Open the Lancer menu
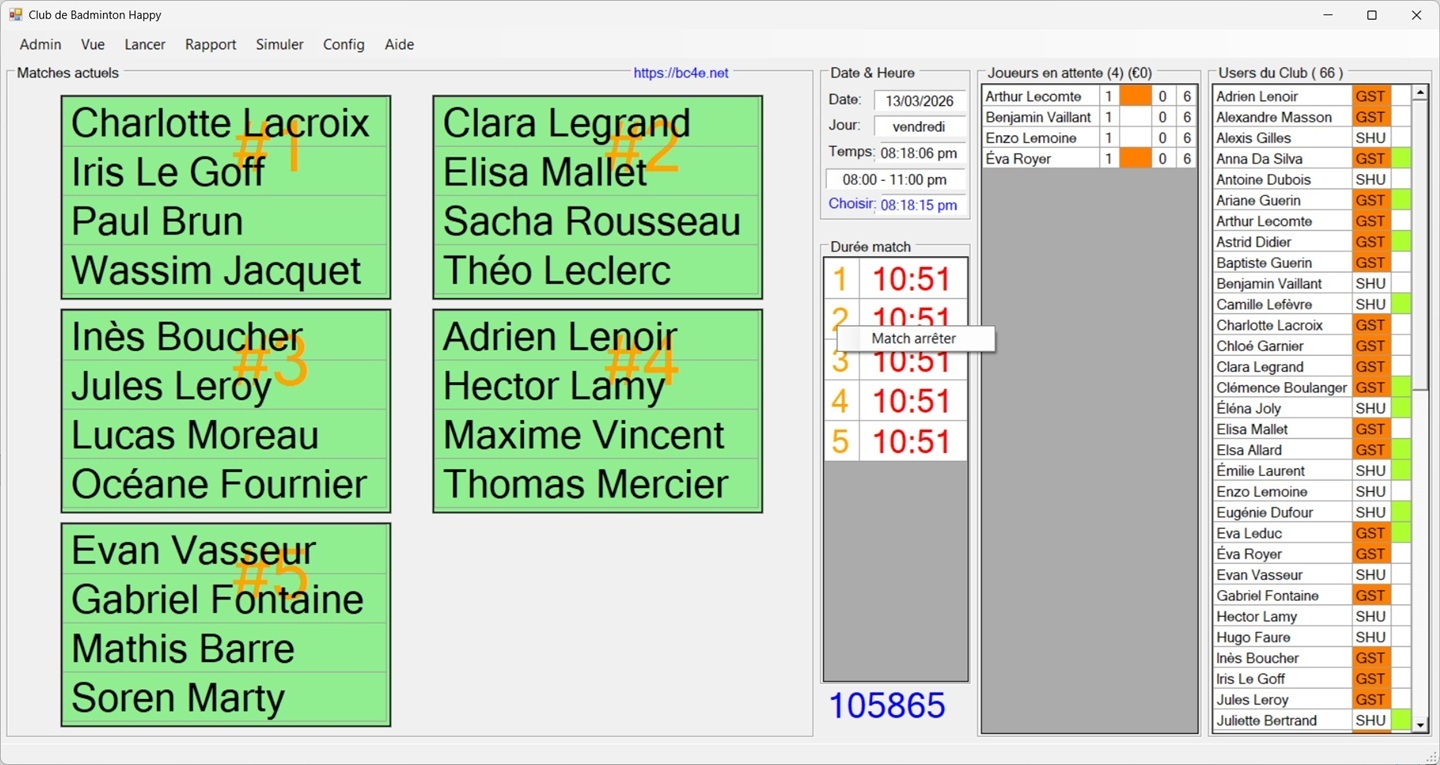 click(144, 44)
